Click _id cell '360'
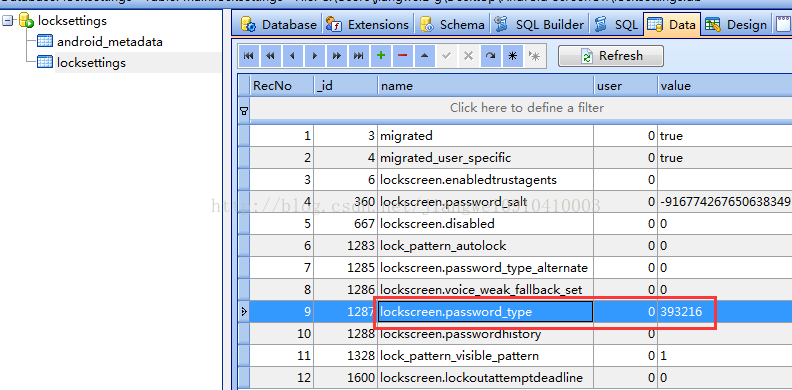 tap(345, 202)
